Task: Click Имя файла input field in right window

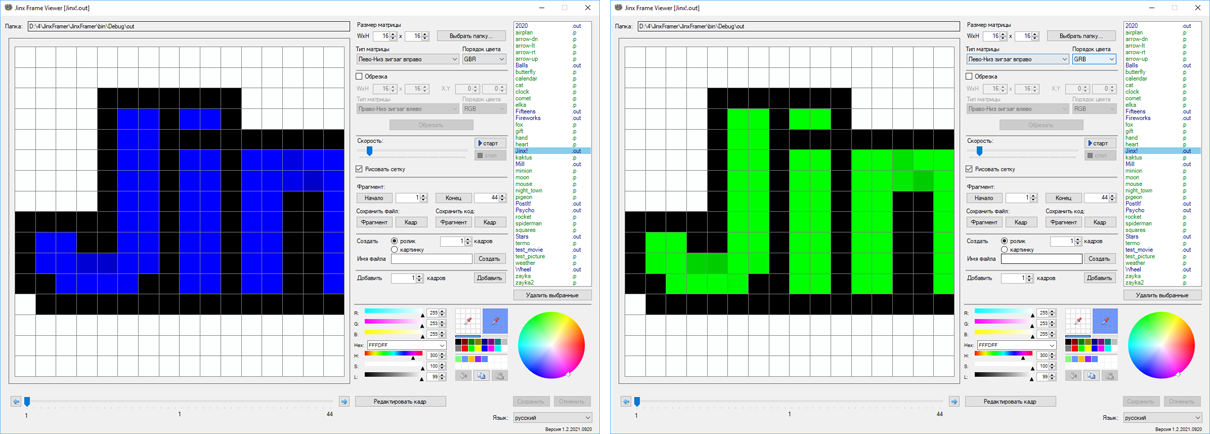Action: pyautogui.click(x=1040, y=259)
